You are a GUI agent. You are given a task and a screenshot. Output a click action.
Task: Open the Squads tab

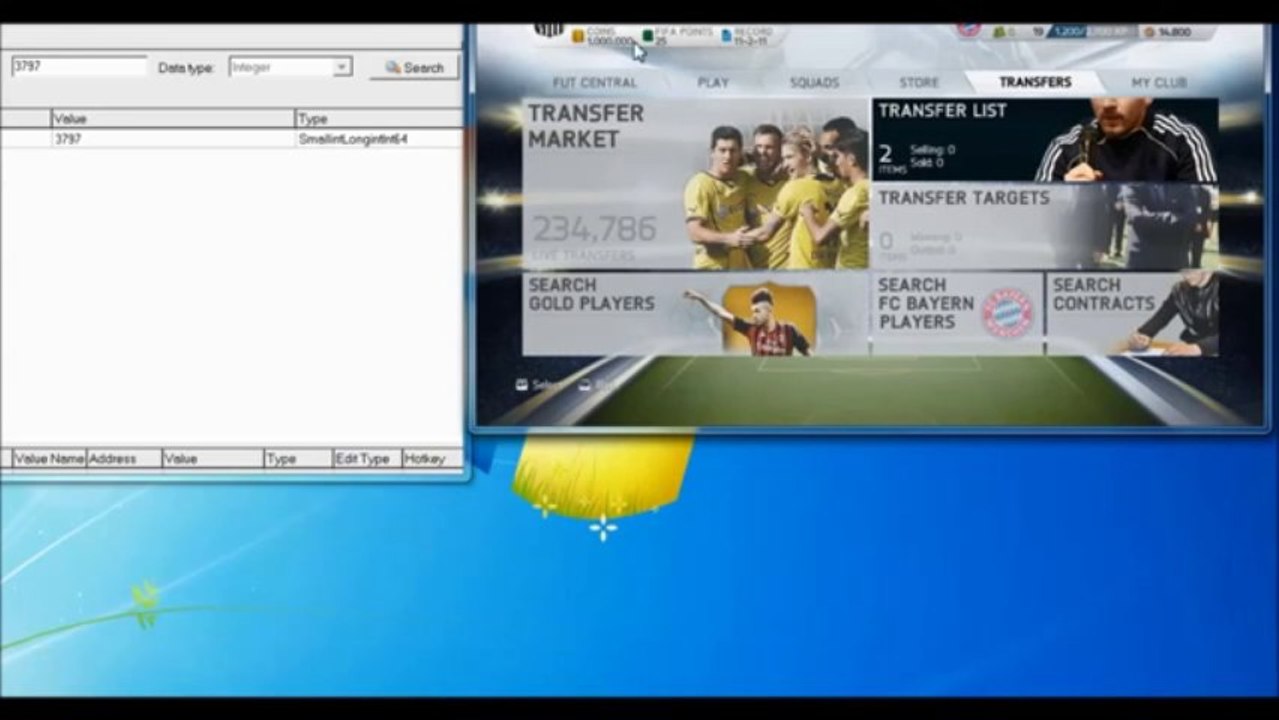[x=814, y=82]
